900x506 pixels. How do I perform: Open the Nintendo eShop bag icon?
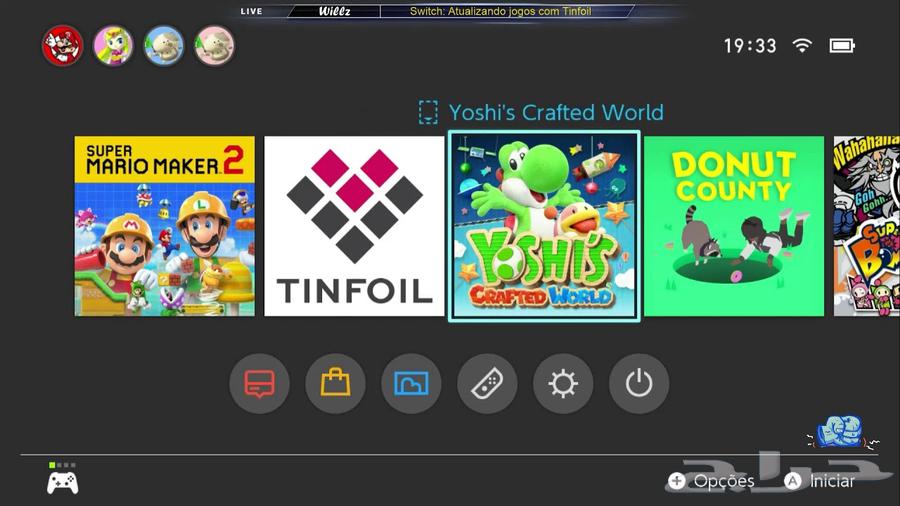[335, 383]
